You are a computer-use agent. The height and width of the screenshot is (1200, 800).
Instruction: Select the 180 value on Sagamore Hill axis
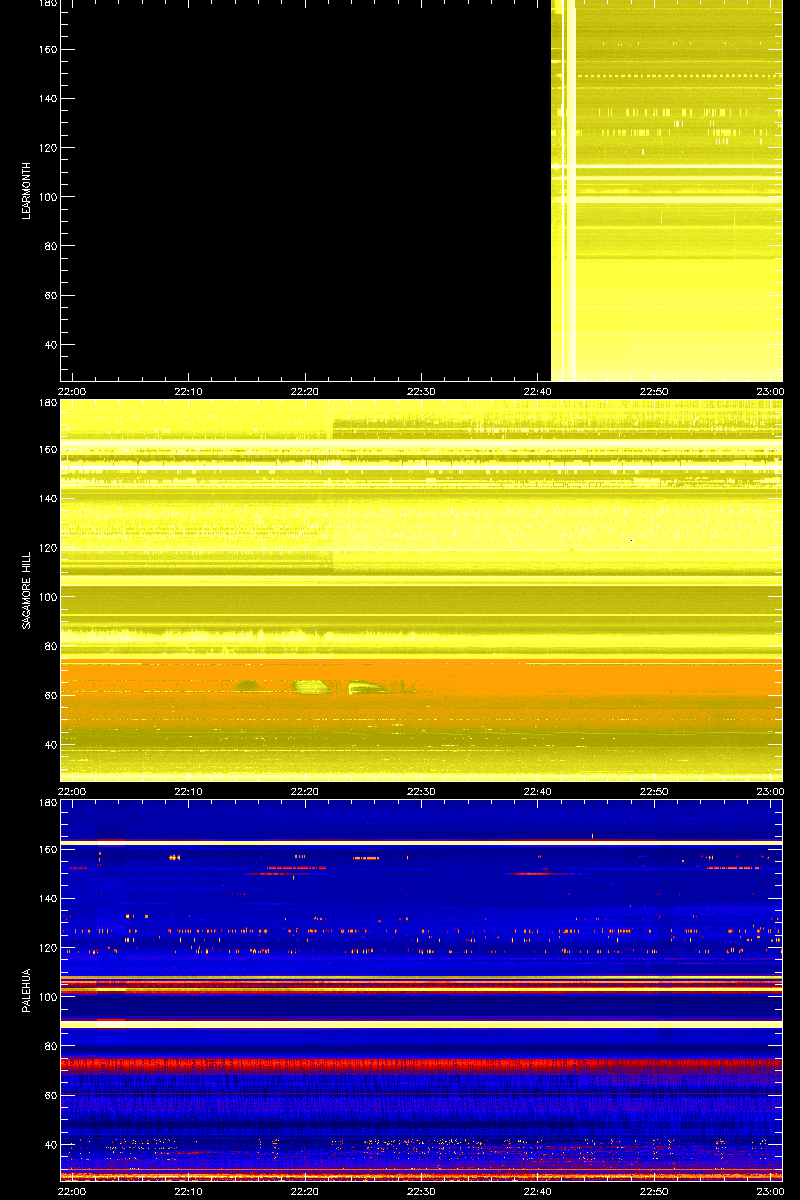(x=47, y=404)
